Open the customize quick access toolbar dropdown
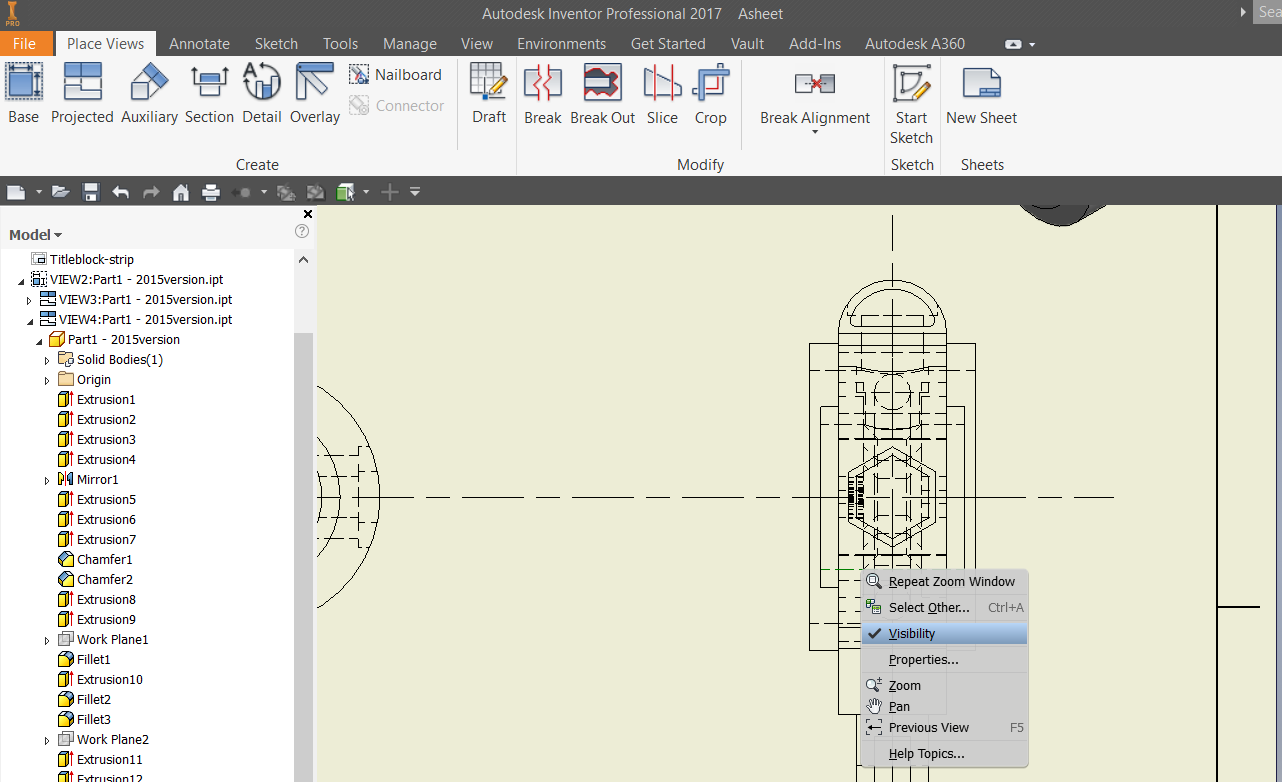The image size is (1282, 782). pos(415,192)
